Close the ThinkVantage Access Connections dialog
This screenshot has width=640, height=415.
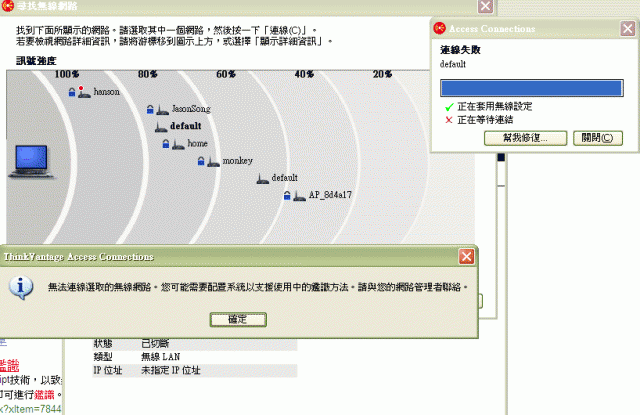466,257
